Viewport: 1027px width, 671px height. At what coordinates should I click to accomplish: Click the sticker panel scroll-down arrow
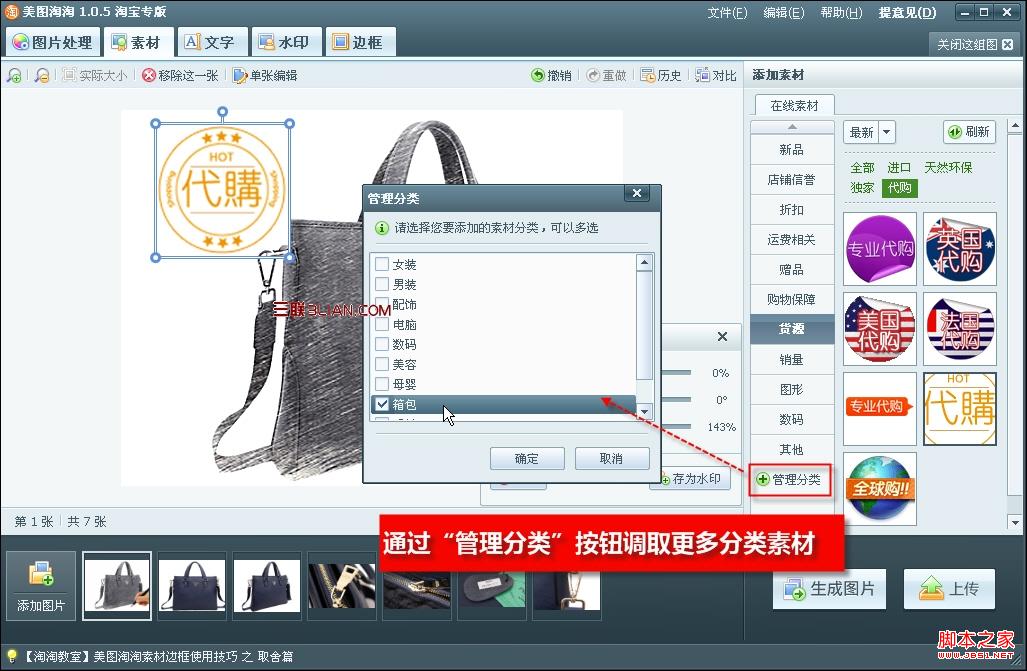pyautogui.click(x=1015, y=522)
